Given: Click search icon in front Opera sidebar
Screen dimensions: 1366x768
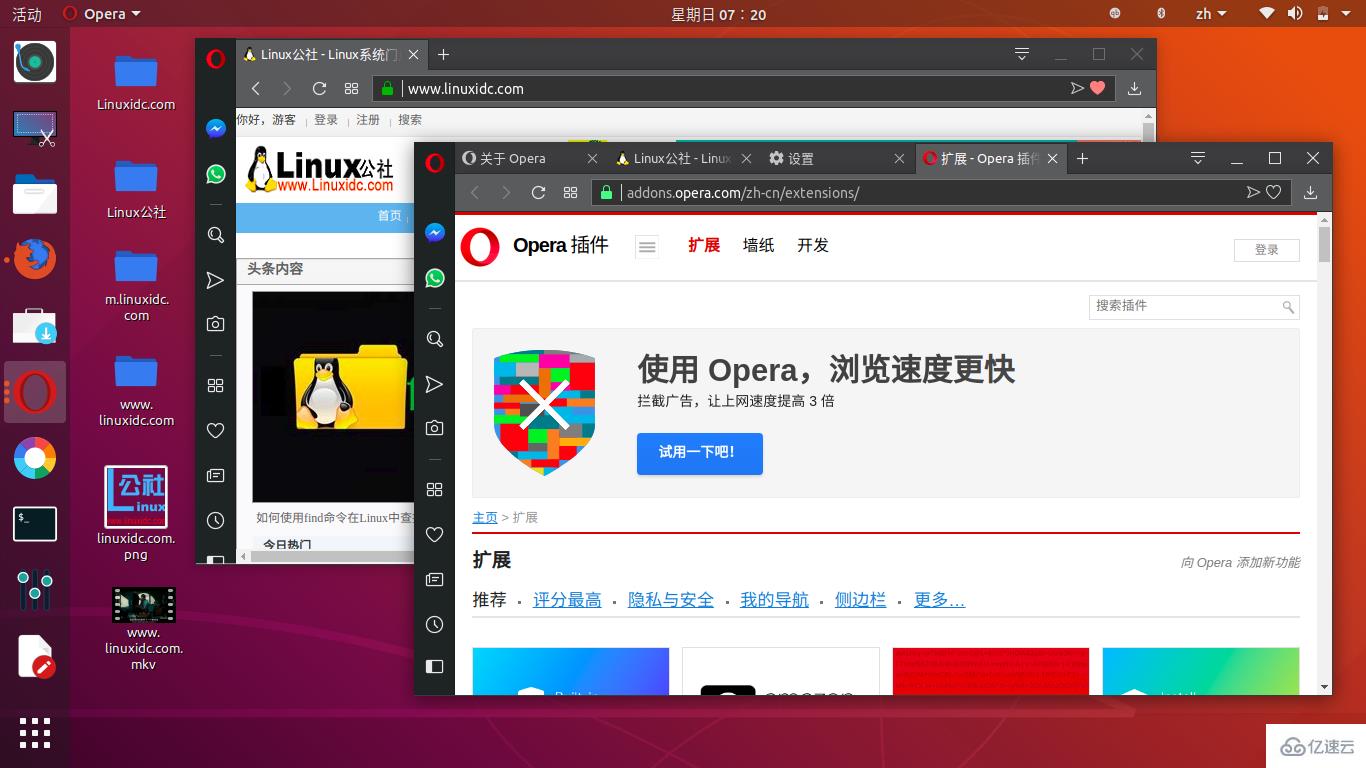Looking at the screenshot, I should (434, 339).
